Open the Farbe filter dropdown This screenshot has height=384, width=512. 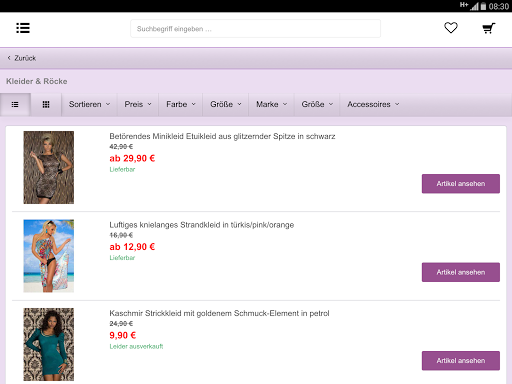[181, 104]
